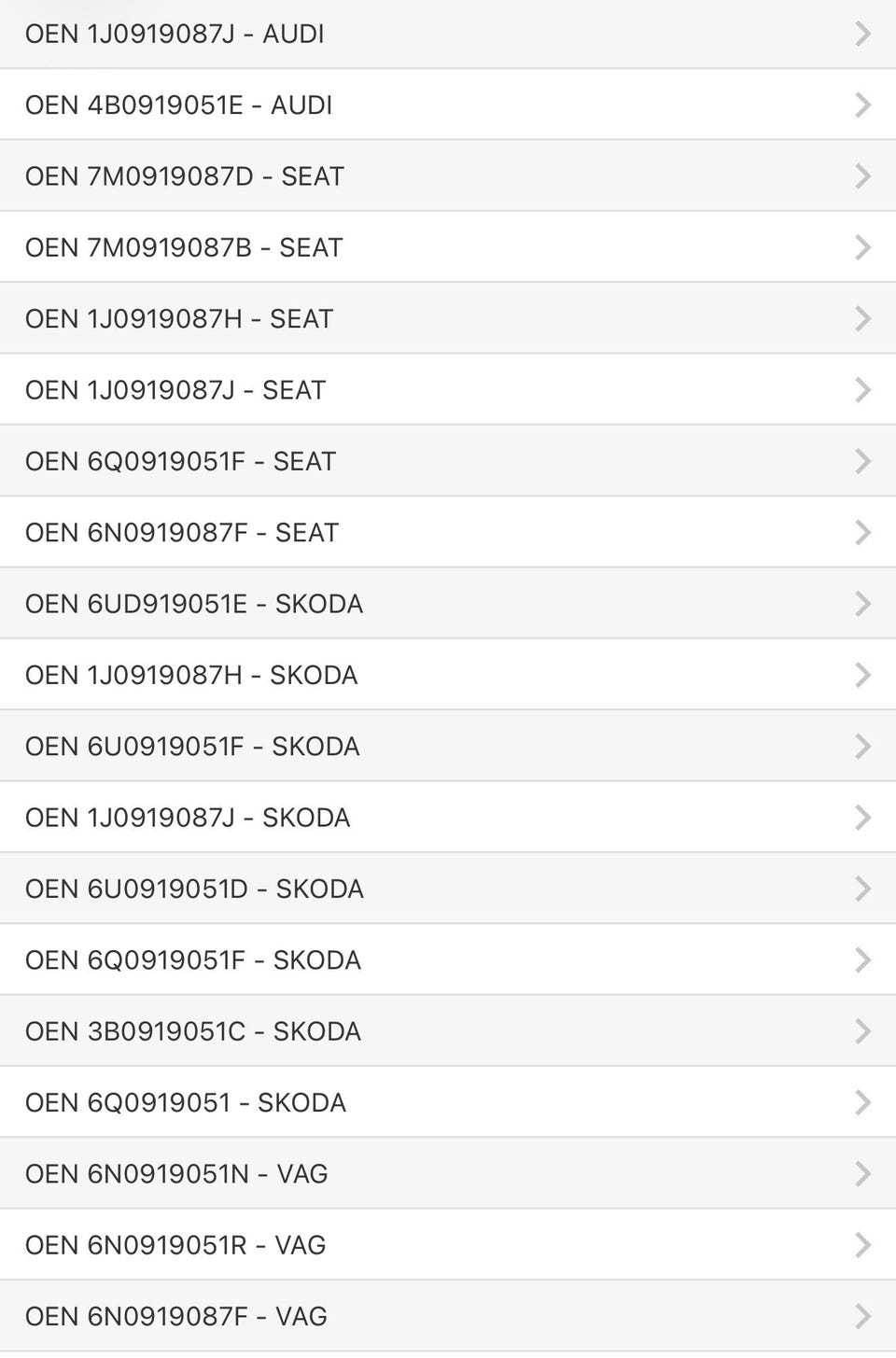Select OEN 6N0919051R - VAG row

tap(175, 1245)
